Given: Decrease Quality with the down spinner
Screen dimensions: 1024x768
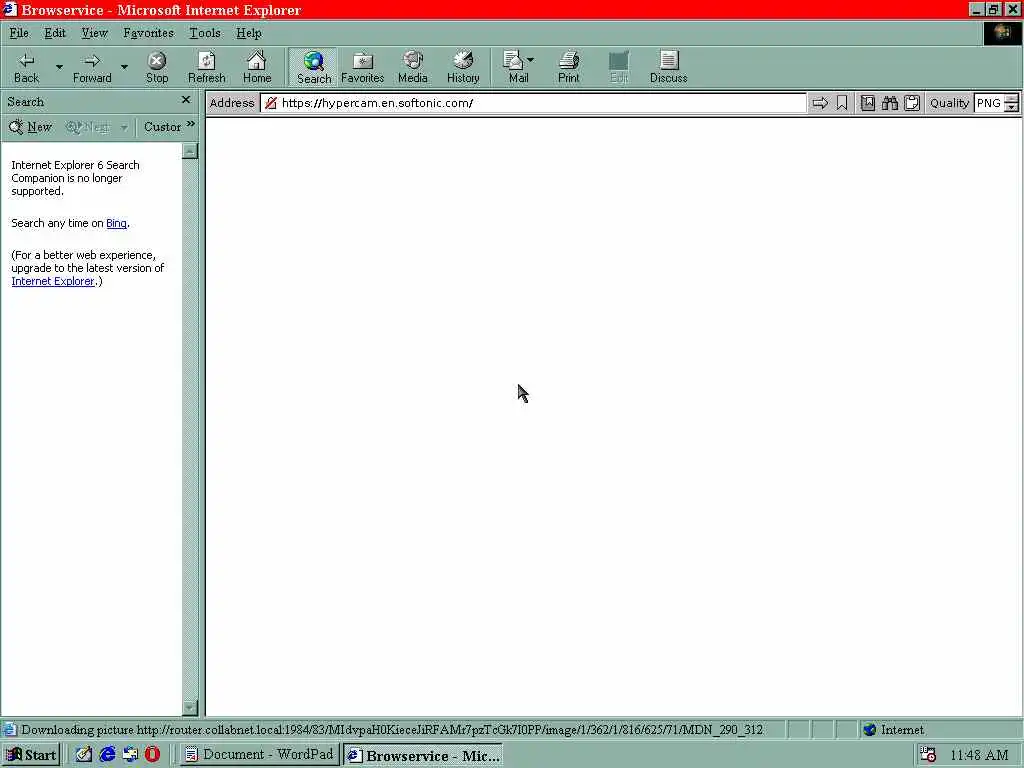Looking at the screenshot, I should coord(1012,107).
